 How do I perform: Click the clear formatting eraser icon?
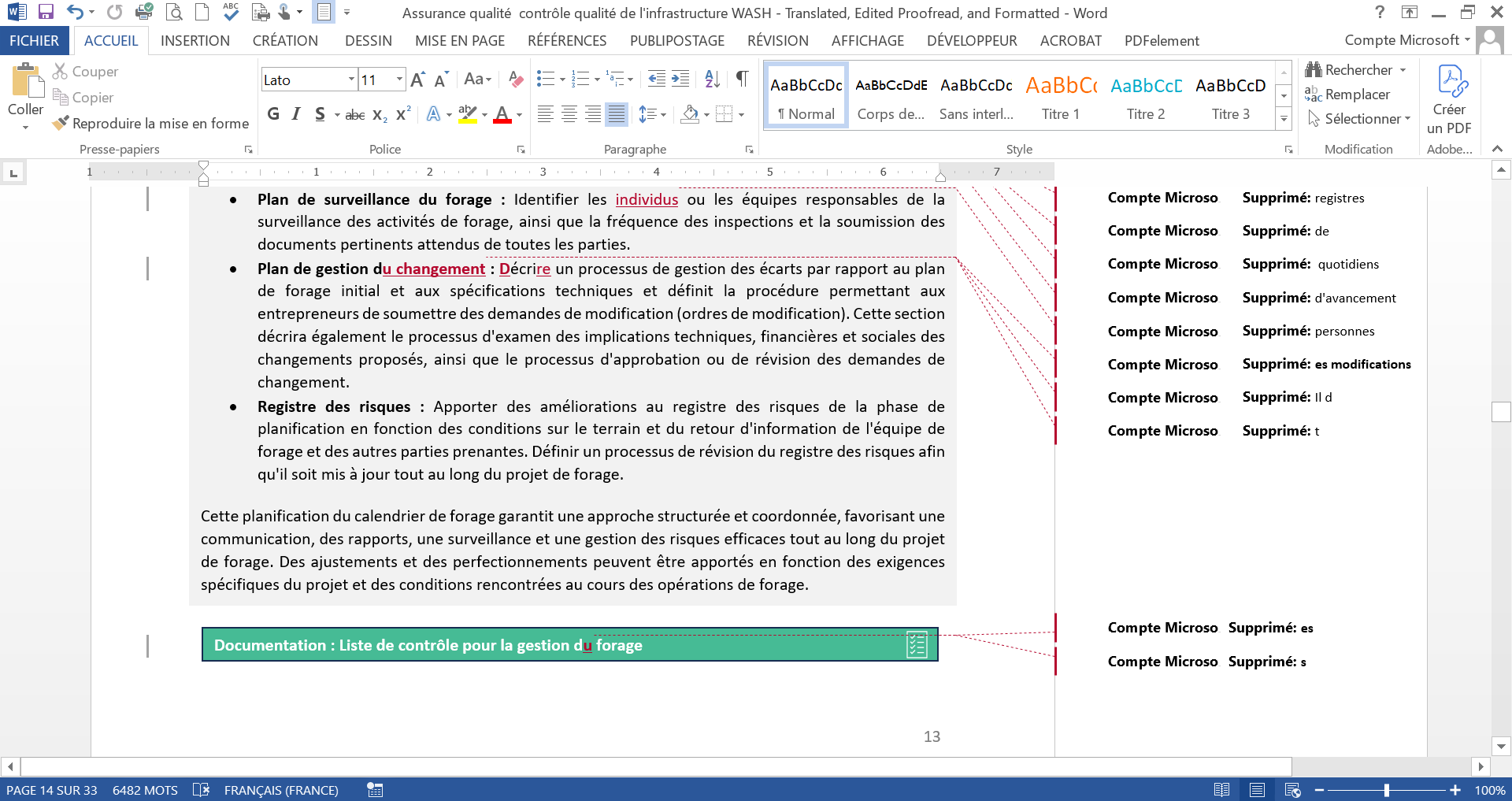[x=516, y=79]
